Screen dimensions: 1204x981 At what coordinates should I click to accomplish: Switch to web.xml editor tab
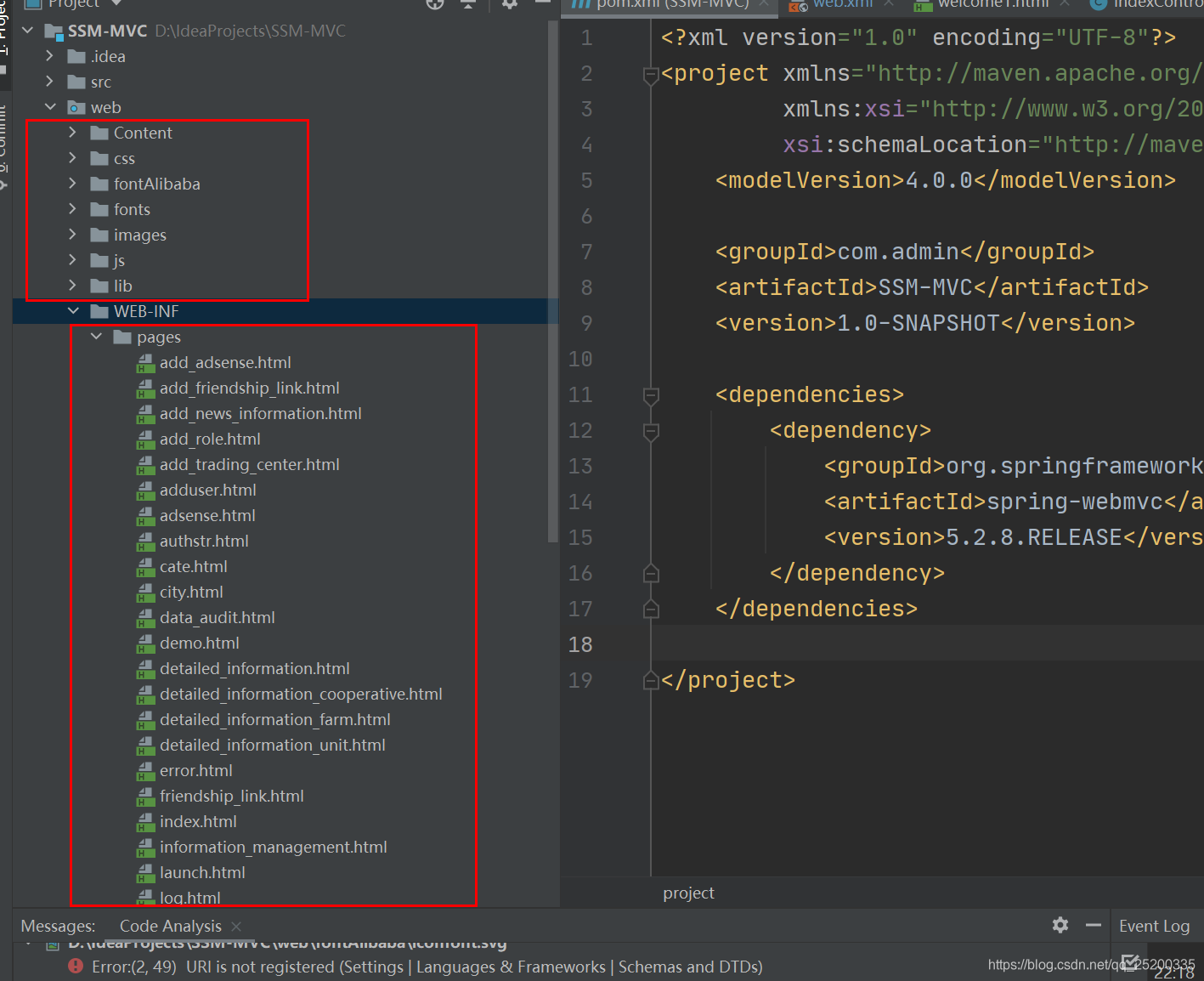[x=842, y=4]
